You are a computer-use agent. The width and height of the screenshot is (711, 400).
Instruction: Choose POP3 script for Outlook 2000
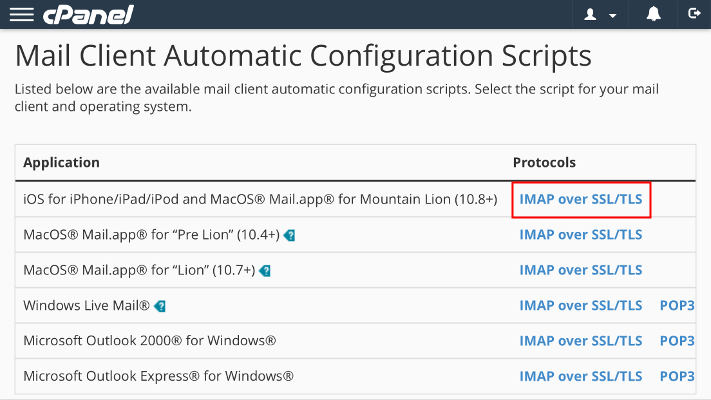tap(677, 341)
